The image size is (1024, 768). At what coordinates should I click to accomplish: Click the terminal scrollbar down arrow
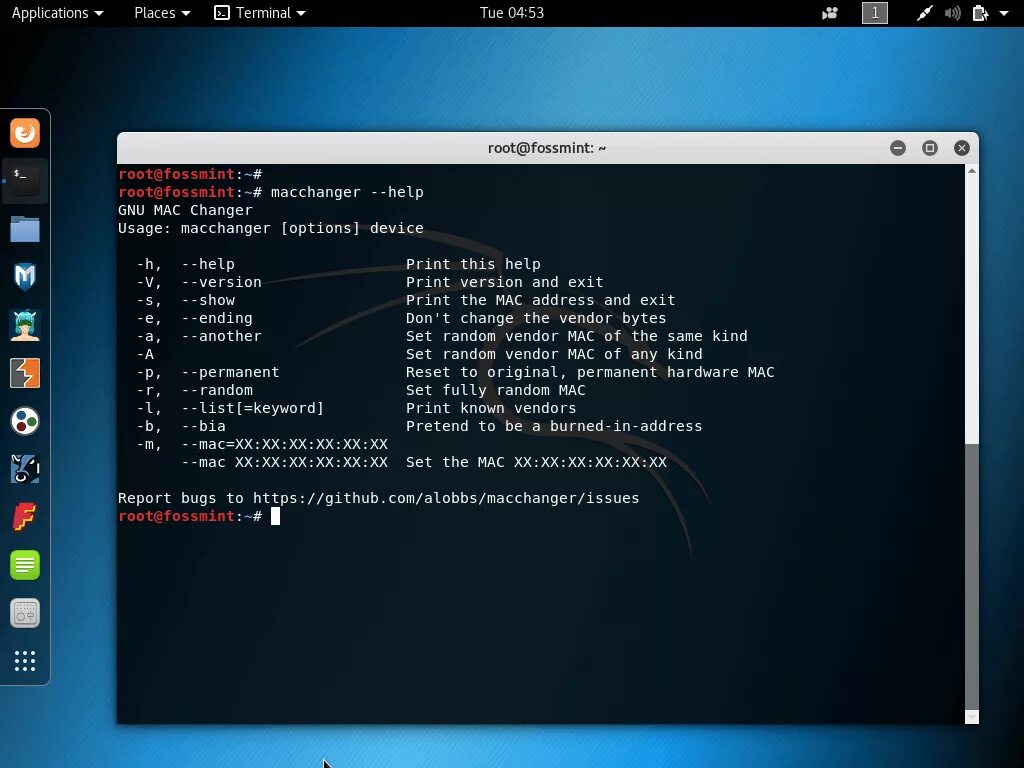coord(972,717)
